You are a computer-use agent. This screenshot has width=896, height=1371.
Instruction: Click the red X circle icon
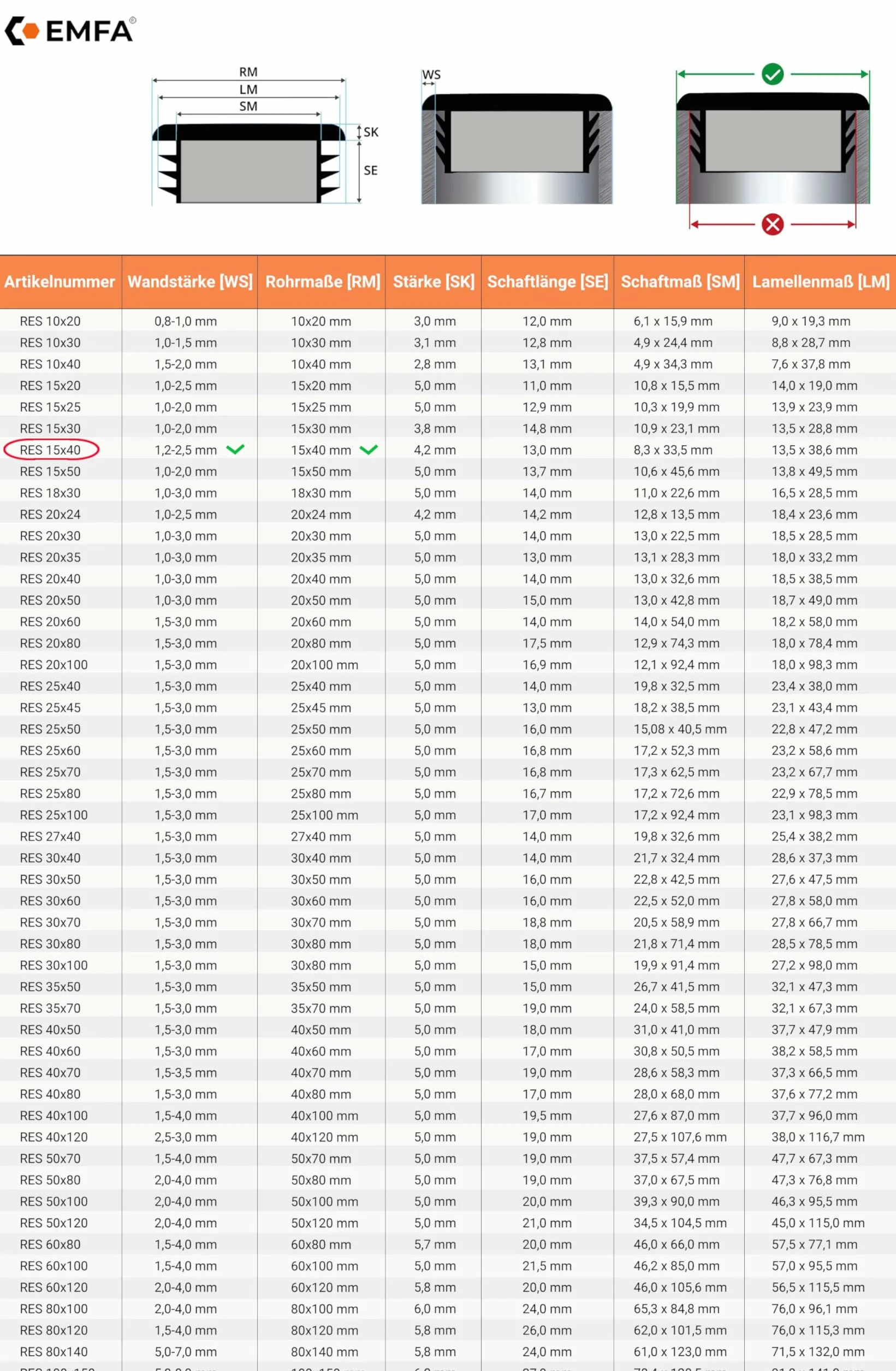[x=772, y=224]
